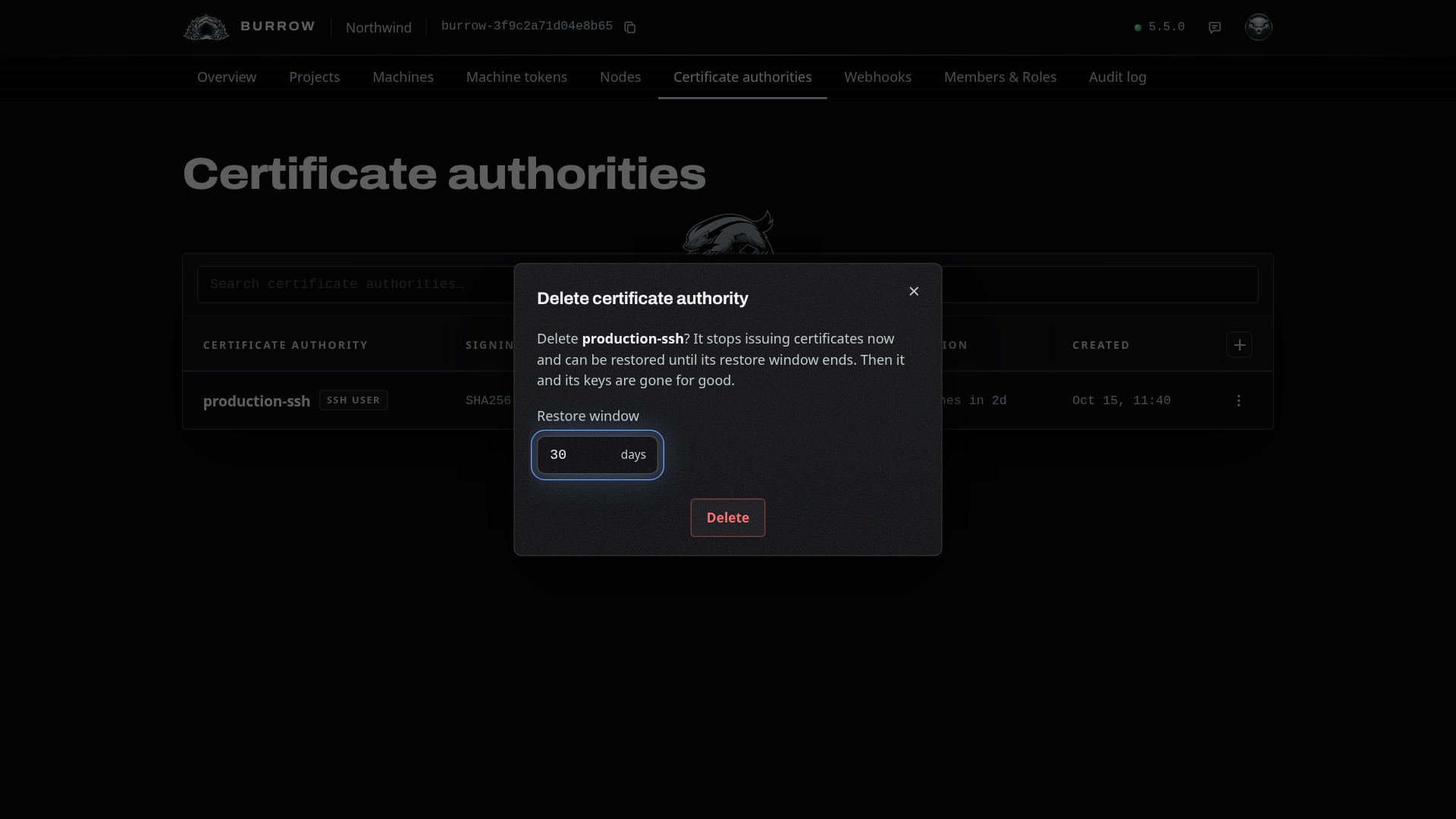Click the Delete certificate authority dialog title
1456x819 pixels.
coord(642,299)
